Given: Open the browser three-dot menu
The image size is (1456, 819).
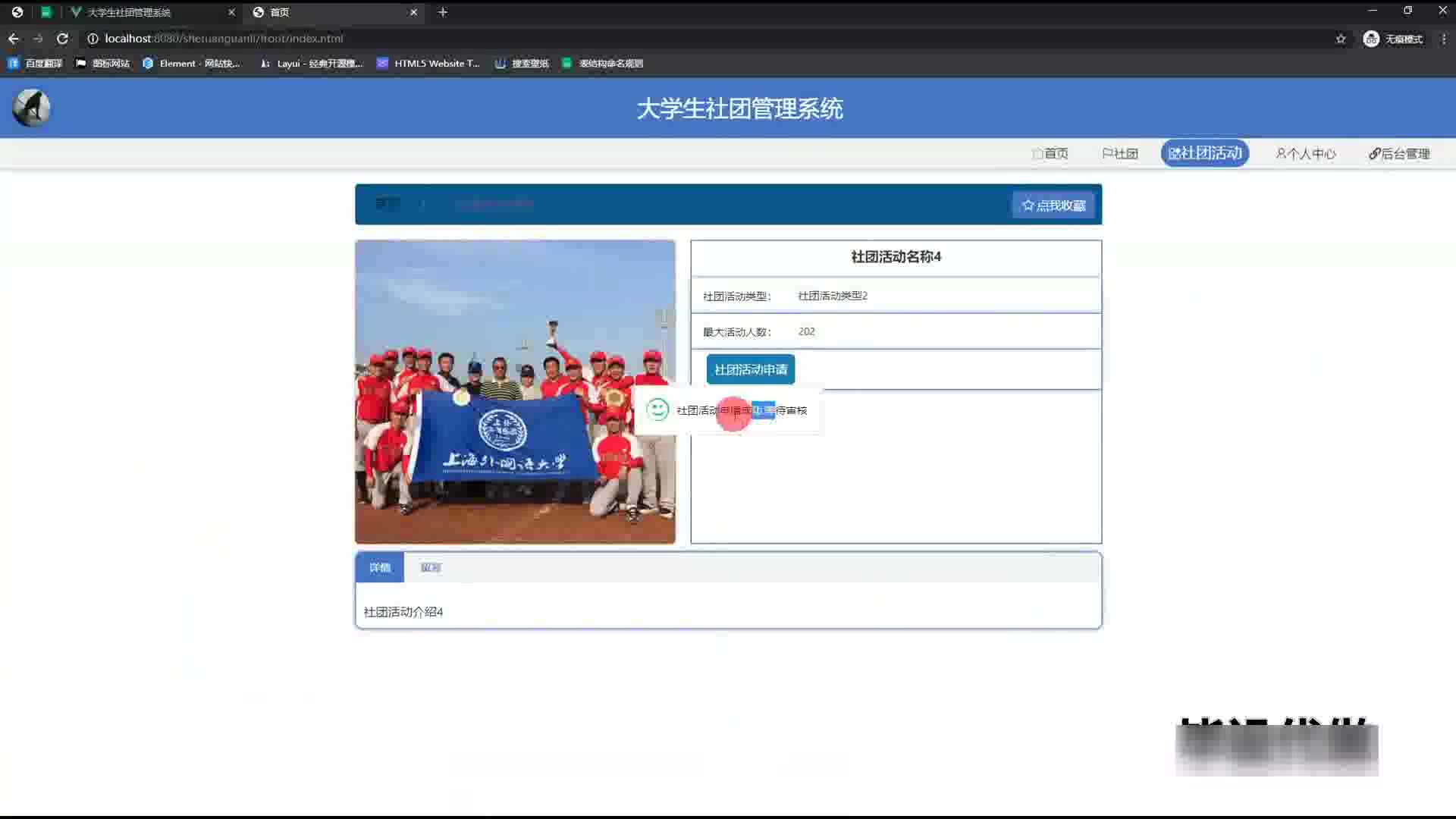Looking at the screenshot, I should pyautogui.click(x=1443, y=39).
